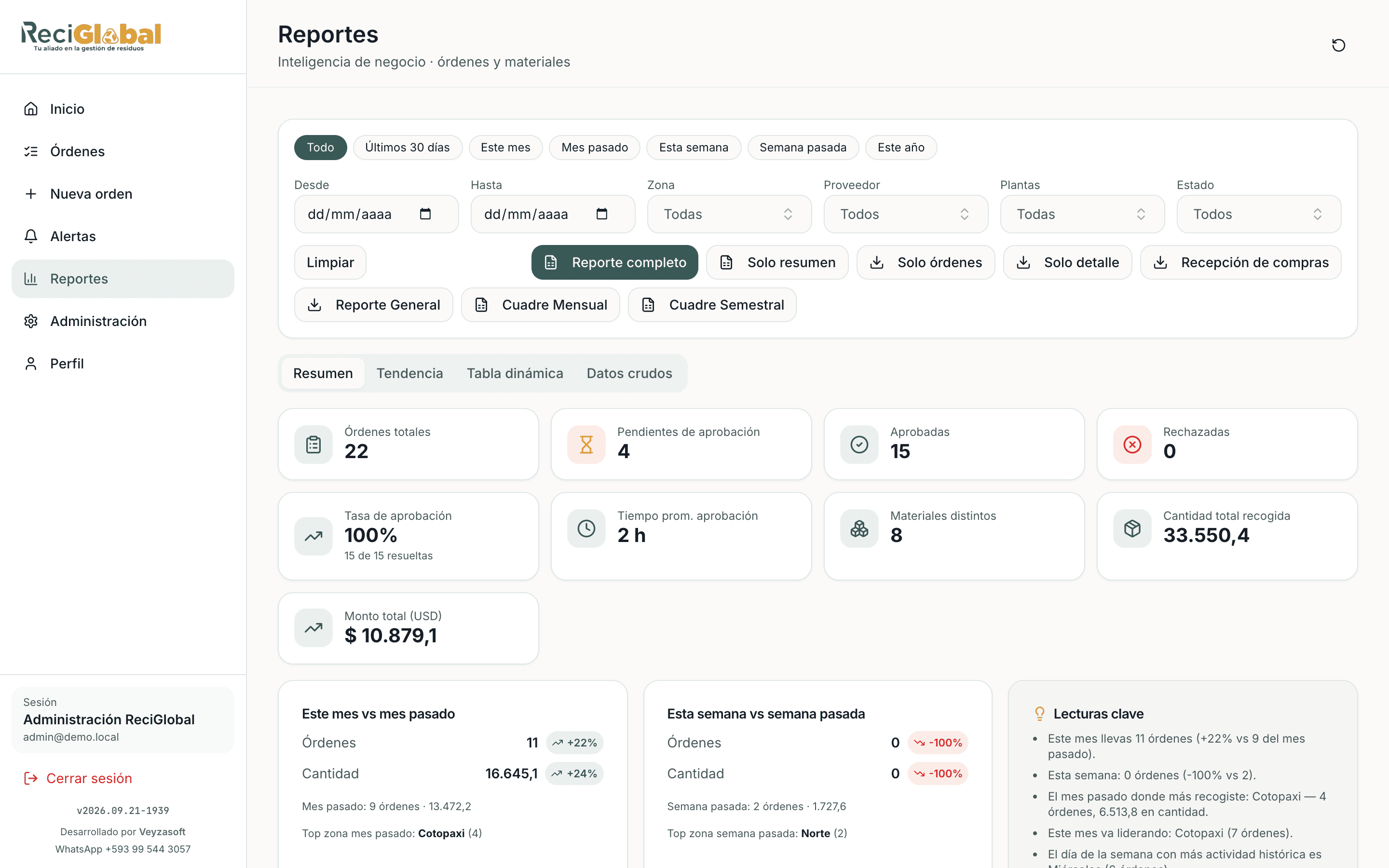Open Perfil in the sidebar

coord(123,364)
